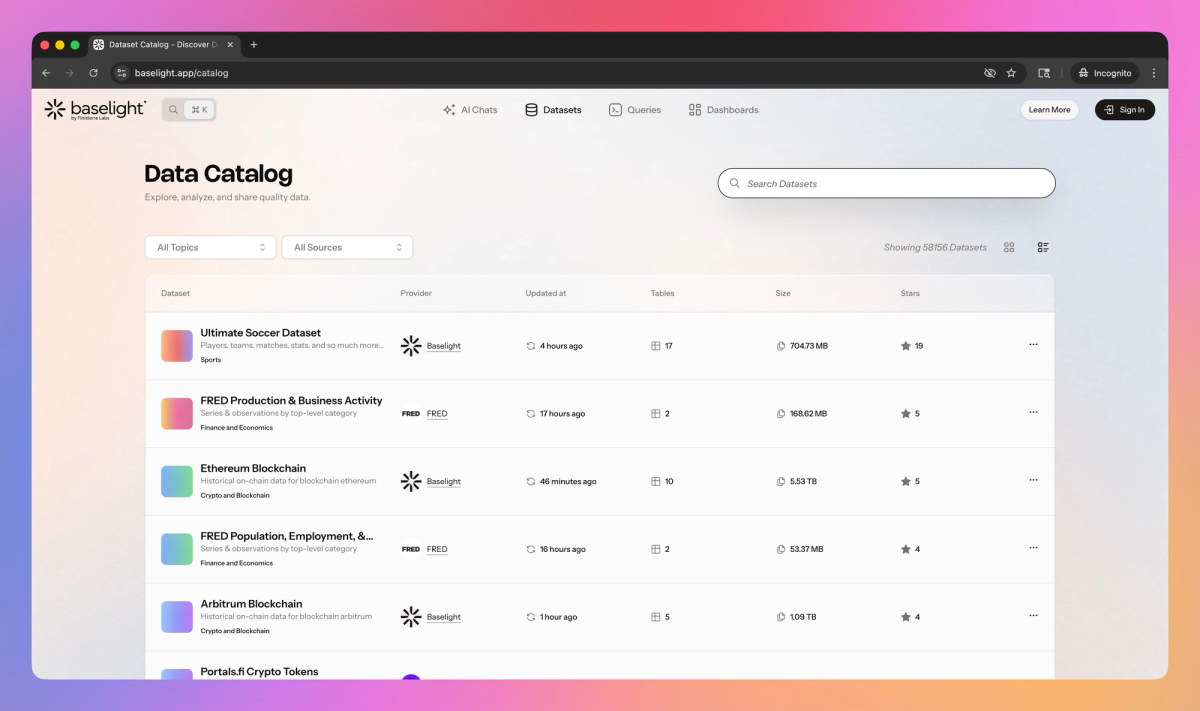
Task: Click the baselight logo
Action: point(95,110)
